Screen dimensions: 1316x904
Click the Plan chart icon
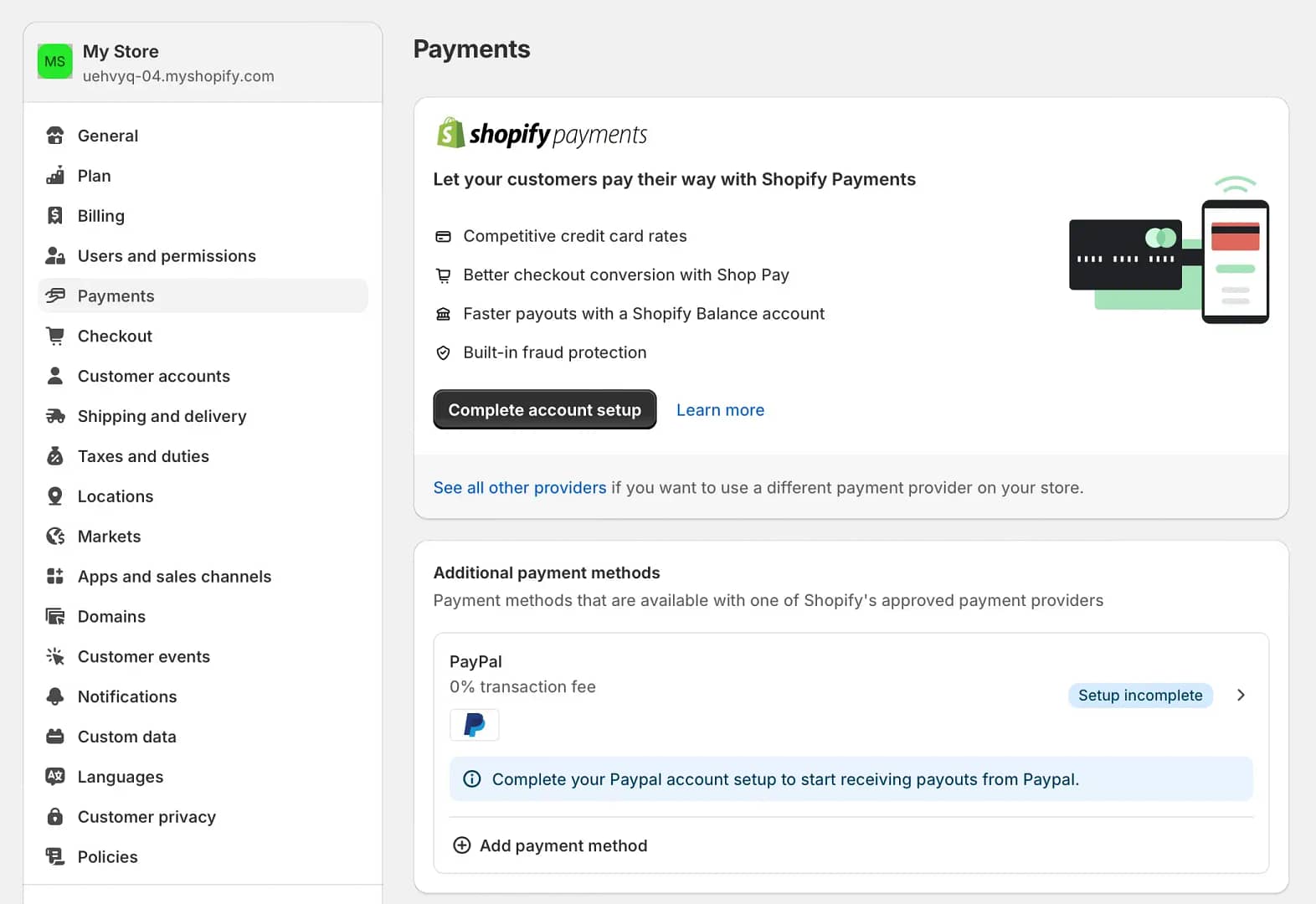point(55,176)
